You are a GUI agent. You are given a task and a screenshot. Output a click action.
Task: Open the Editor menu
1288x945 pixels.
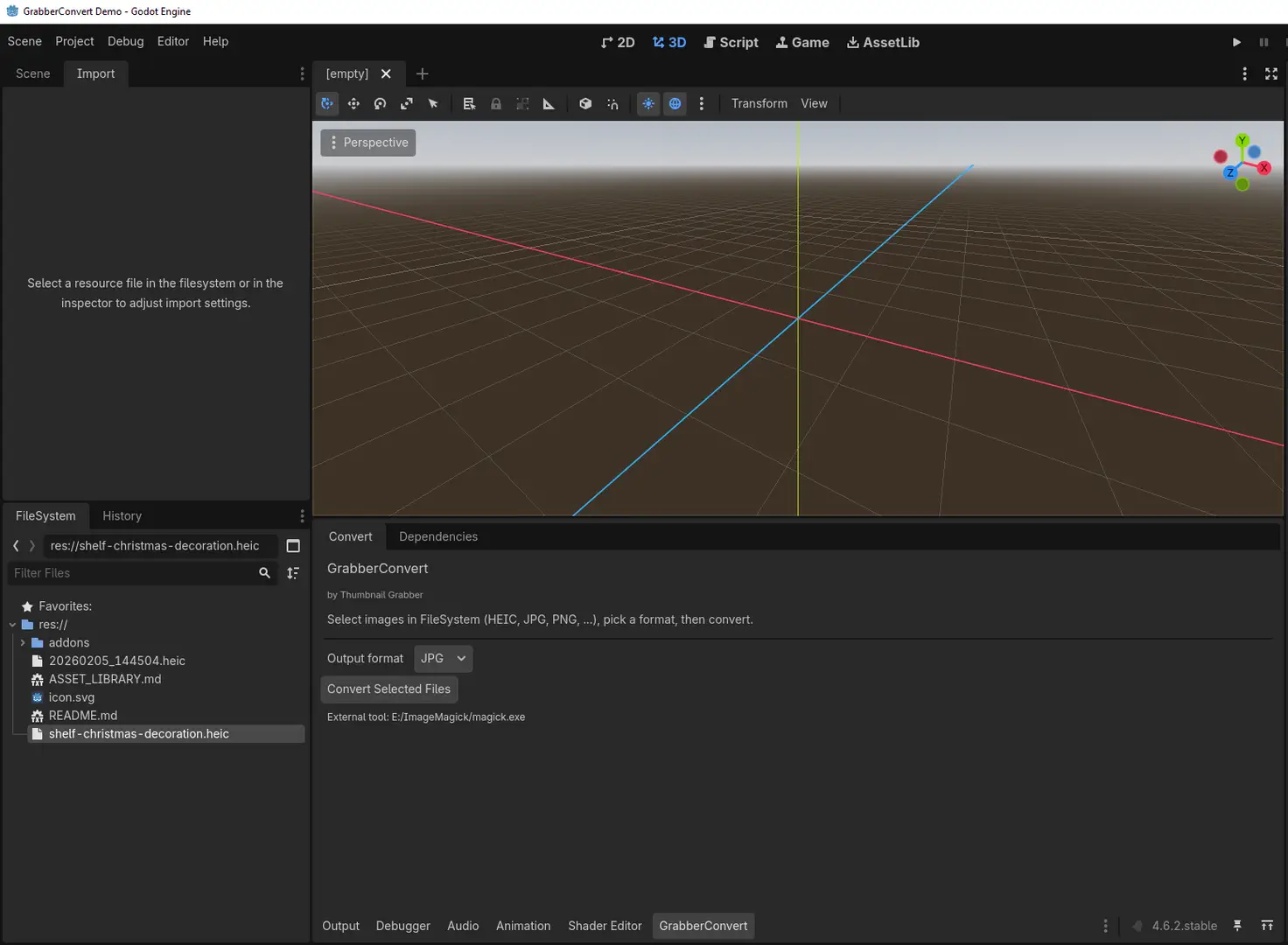(x=173, y=41)
